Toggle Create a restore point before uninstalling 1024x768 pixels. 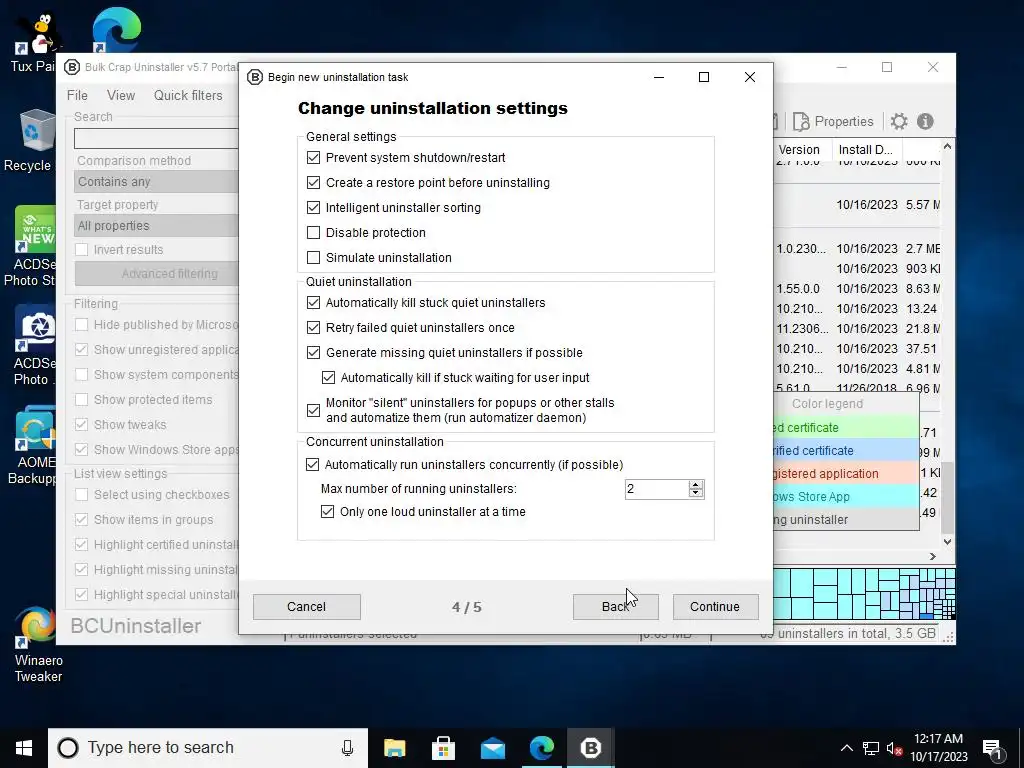click(313, 183)
